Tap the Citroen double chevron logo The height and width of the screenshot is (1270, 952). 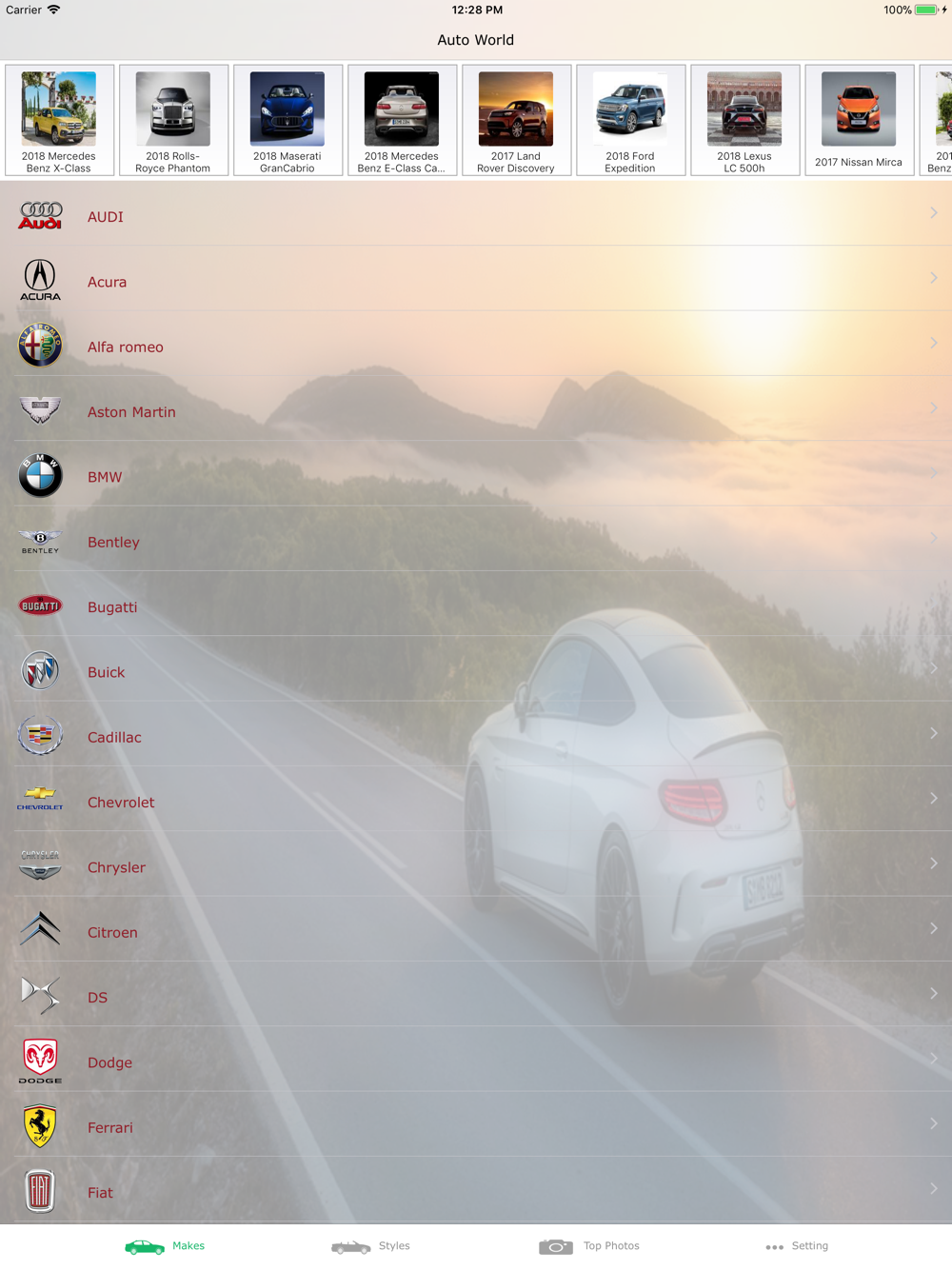[40, 930]
